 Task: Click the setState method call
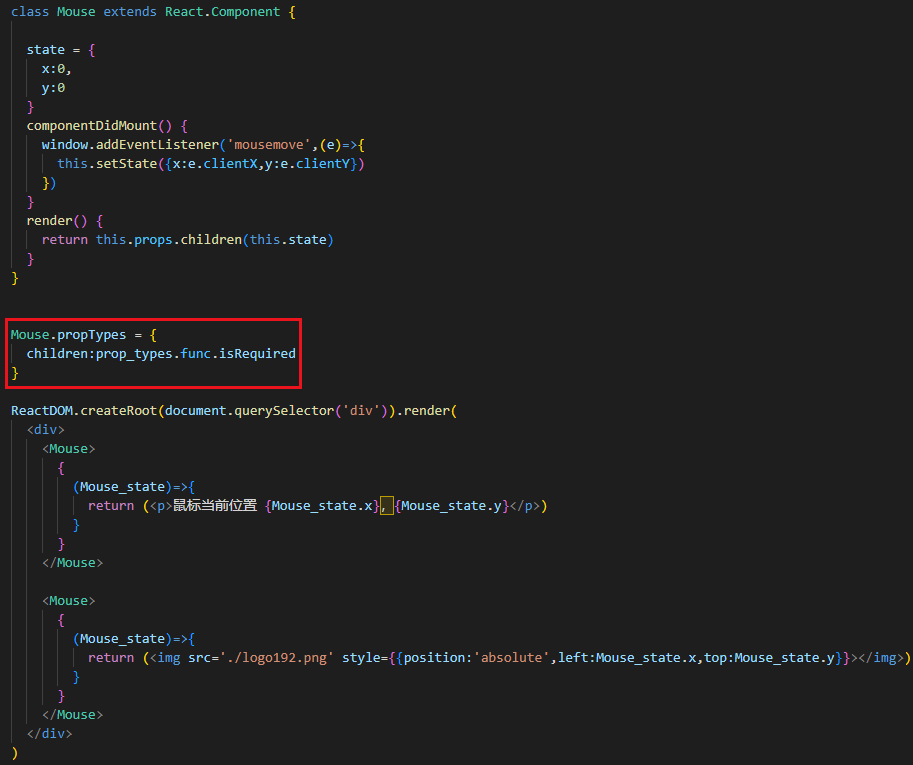pos(124,164)
